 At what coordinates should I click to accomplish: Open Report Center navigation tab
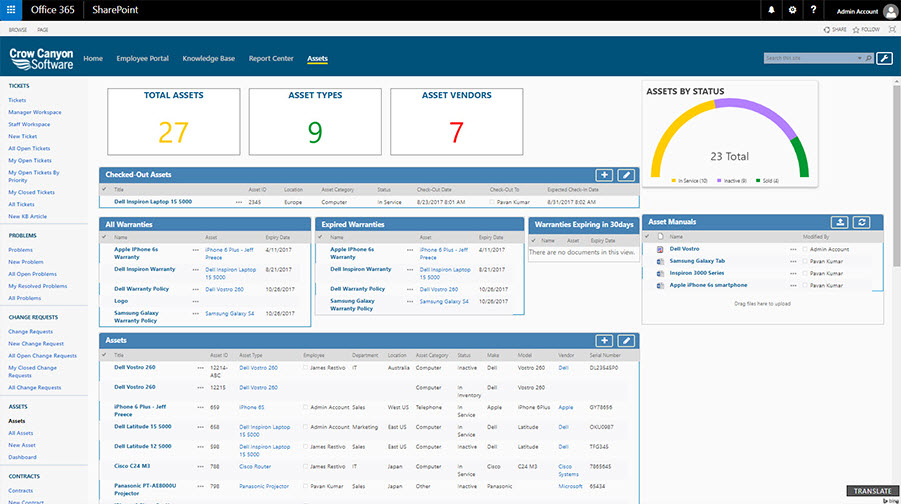pyautogui.click(x=271, y=59)
